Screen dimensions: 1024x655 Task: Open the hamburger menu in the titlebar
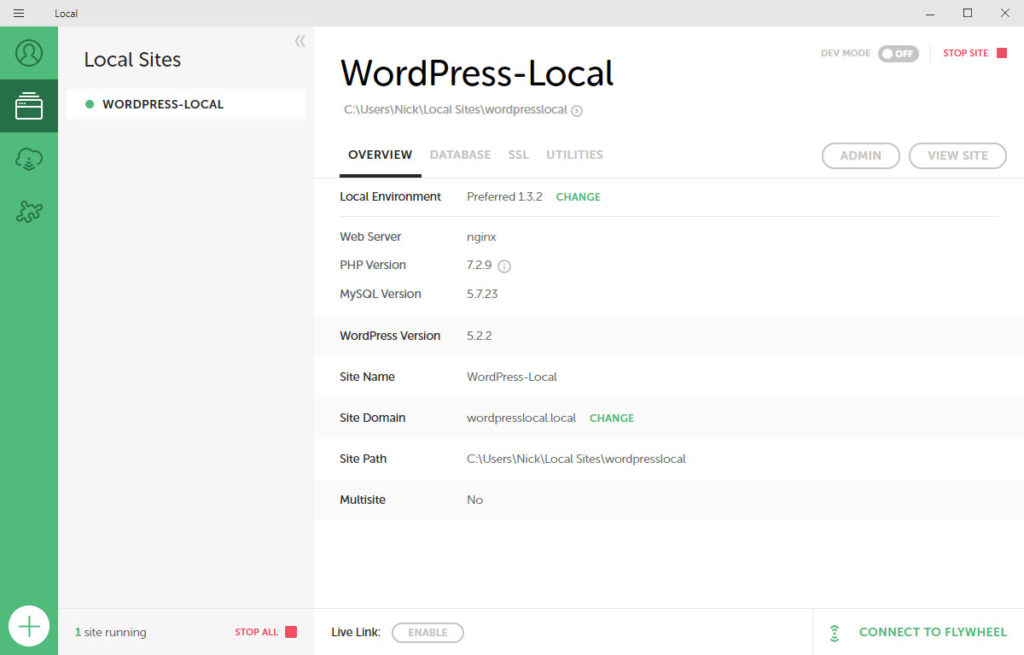[x=18, y=13]
